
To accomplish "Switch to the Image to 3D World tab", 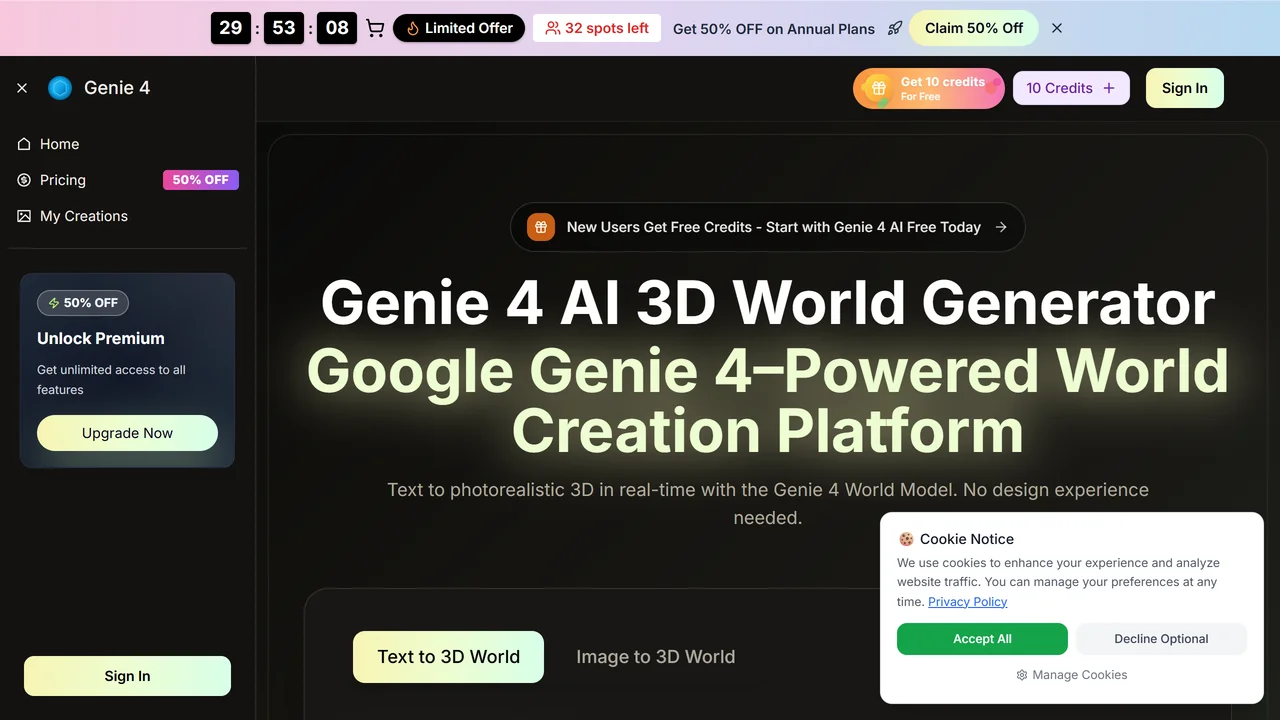I will click(x=656, y=657).
